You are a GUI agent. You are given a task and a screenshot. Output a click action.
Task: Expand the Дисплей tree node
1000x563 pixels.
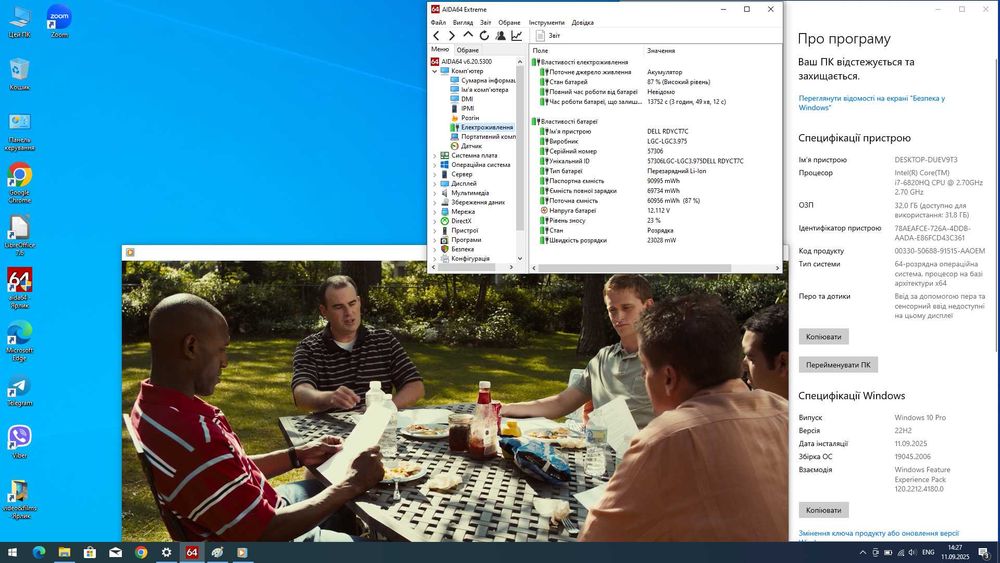(x=434, y=184)
